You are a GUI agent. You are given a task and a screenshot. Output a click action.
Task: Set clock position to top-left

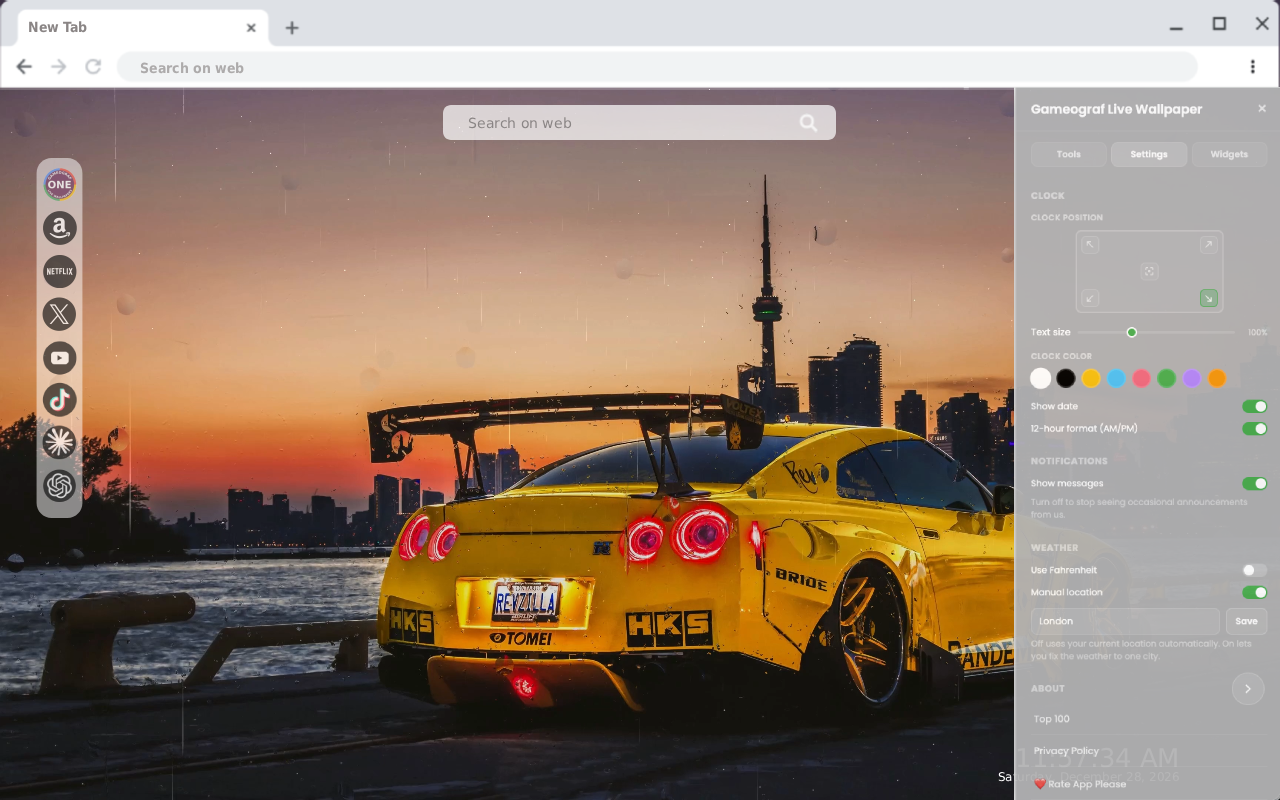(x=1090, y=245)
